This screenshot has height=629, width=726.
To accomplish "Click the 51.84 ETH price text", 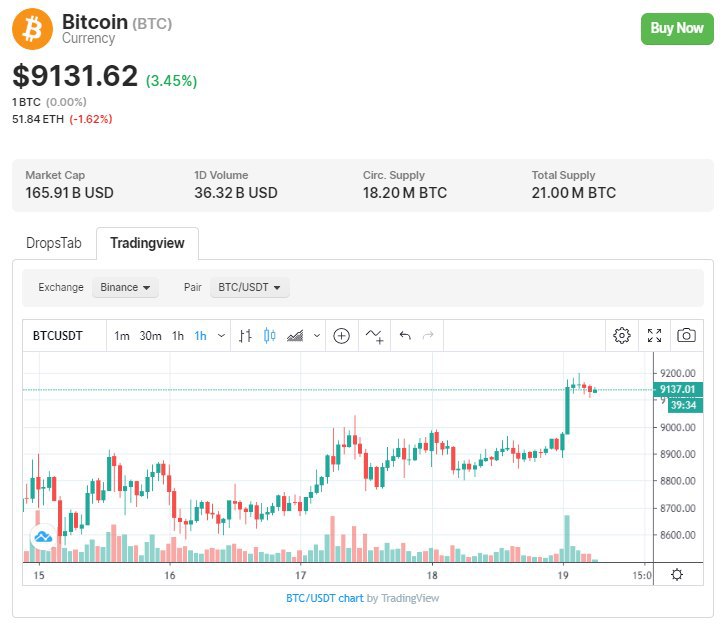I will pyautogui.click(x=38, y=119).
